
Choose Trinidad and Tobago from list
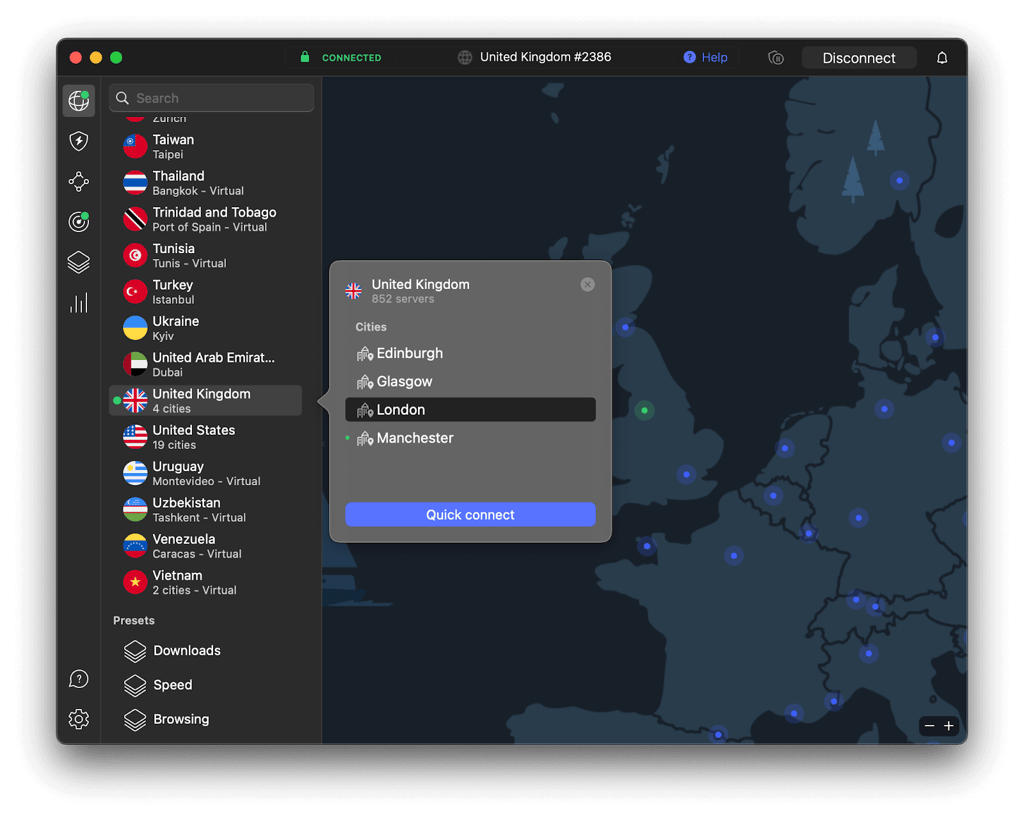[x=206, y=219]
